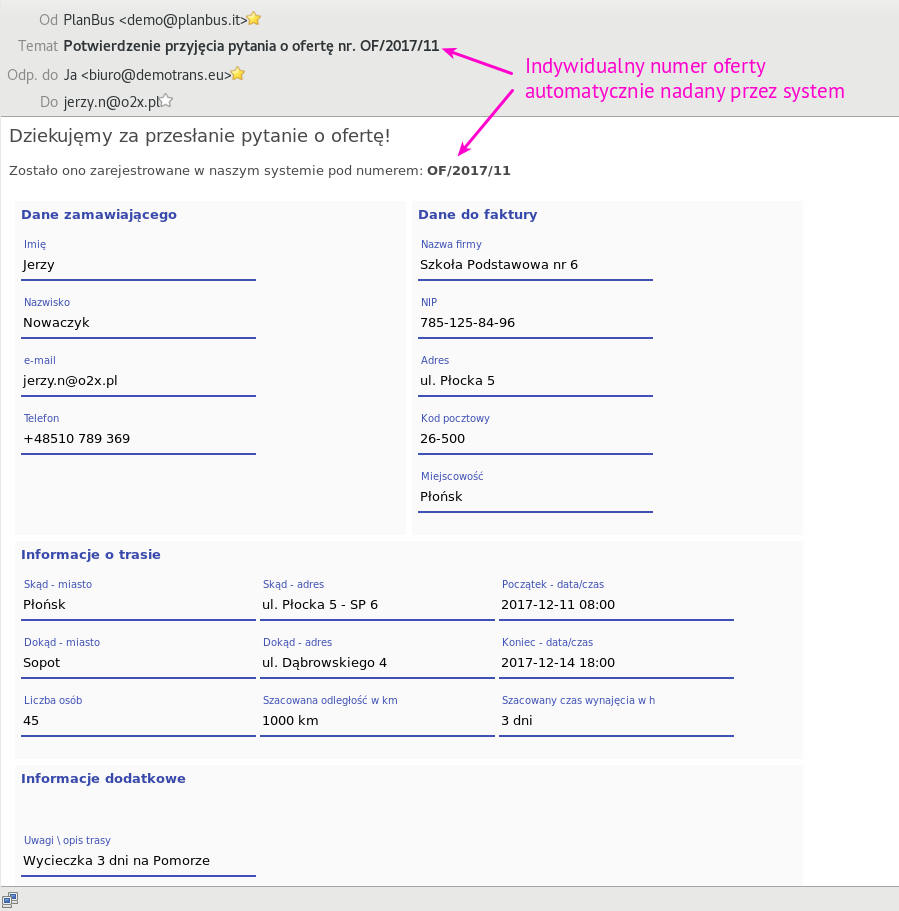Click the empty star next to jerzy.n@o2x.pl recipient
This screenshot has width=899, height=911.
pos(166,101)
